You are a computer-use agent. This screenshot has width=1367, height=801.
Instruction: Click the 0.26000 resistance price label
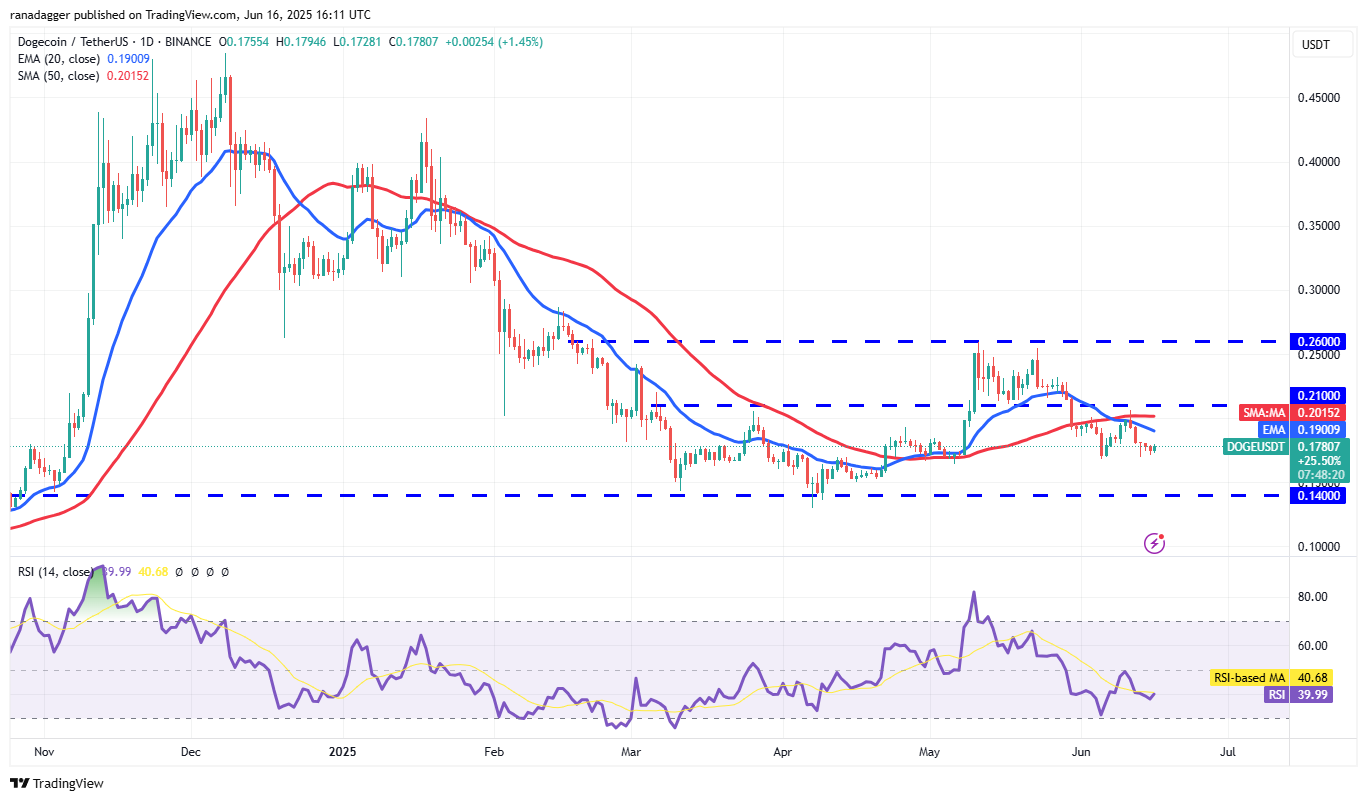(x=1320, y=341)
